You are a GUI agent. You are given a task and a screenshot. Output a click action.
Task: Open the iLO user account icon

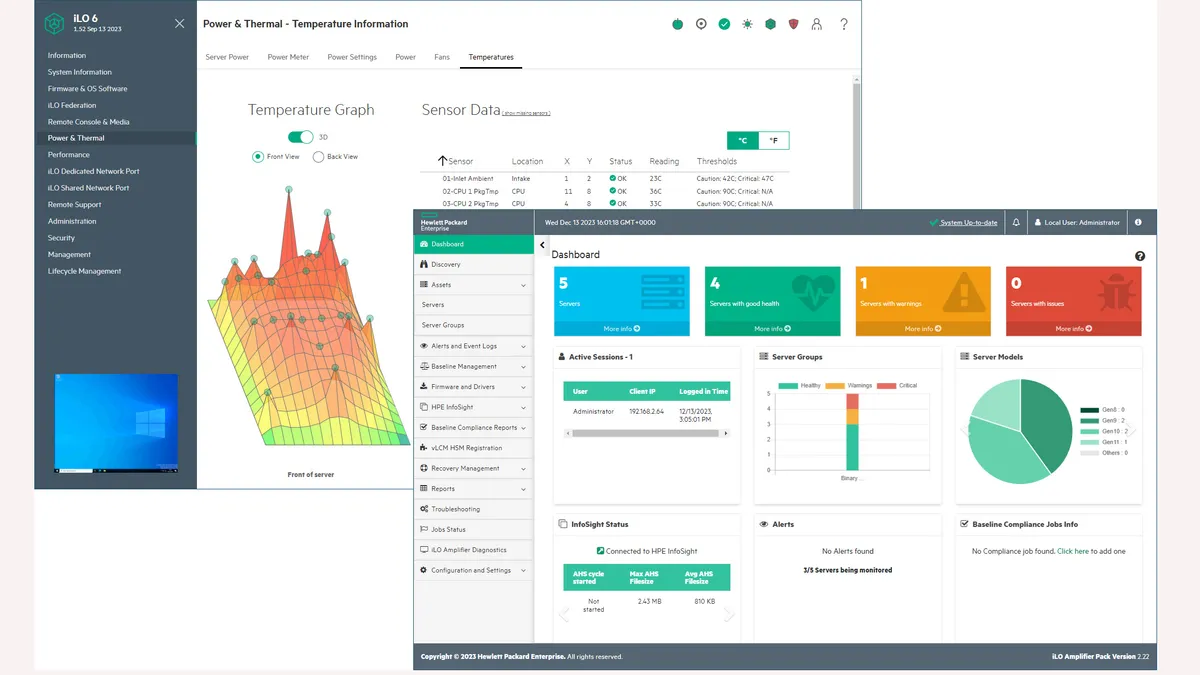(818, 24)
